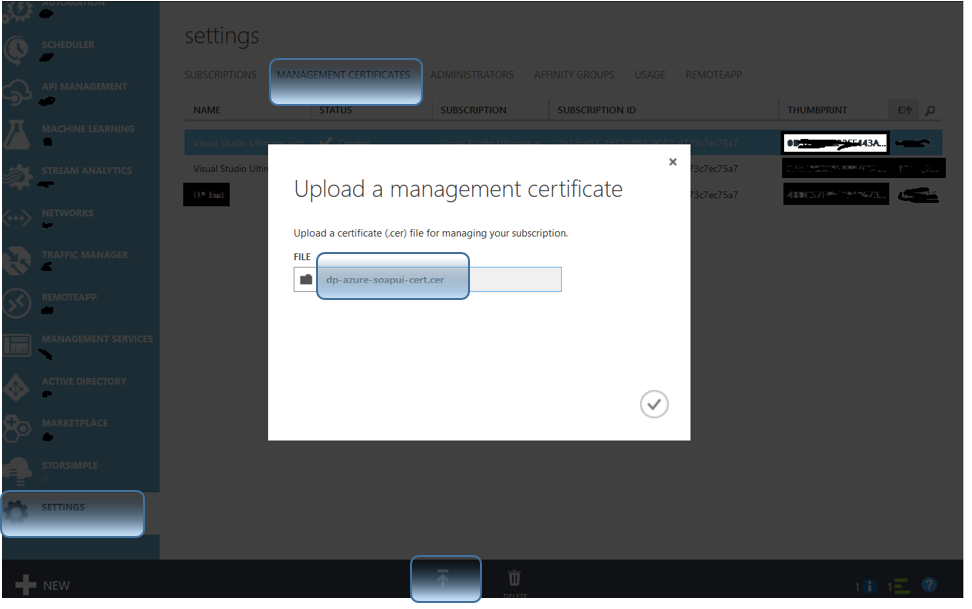Click the Upload icon in the command bar
The height and width of the screenshot is (609, 972).
click(446, 578)
